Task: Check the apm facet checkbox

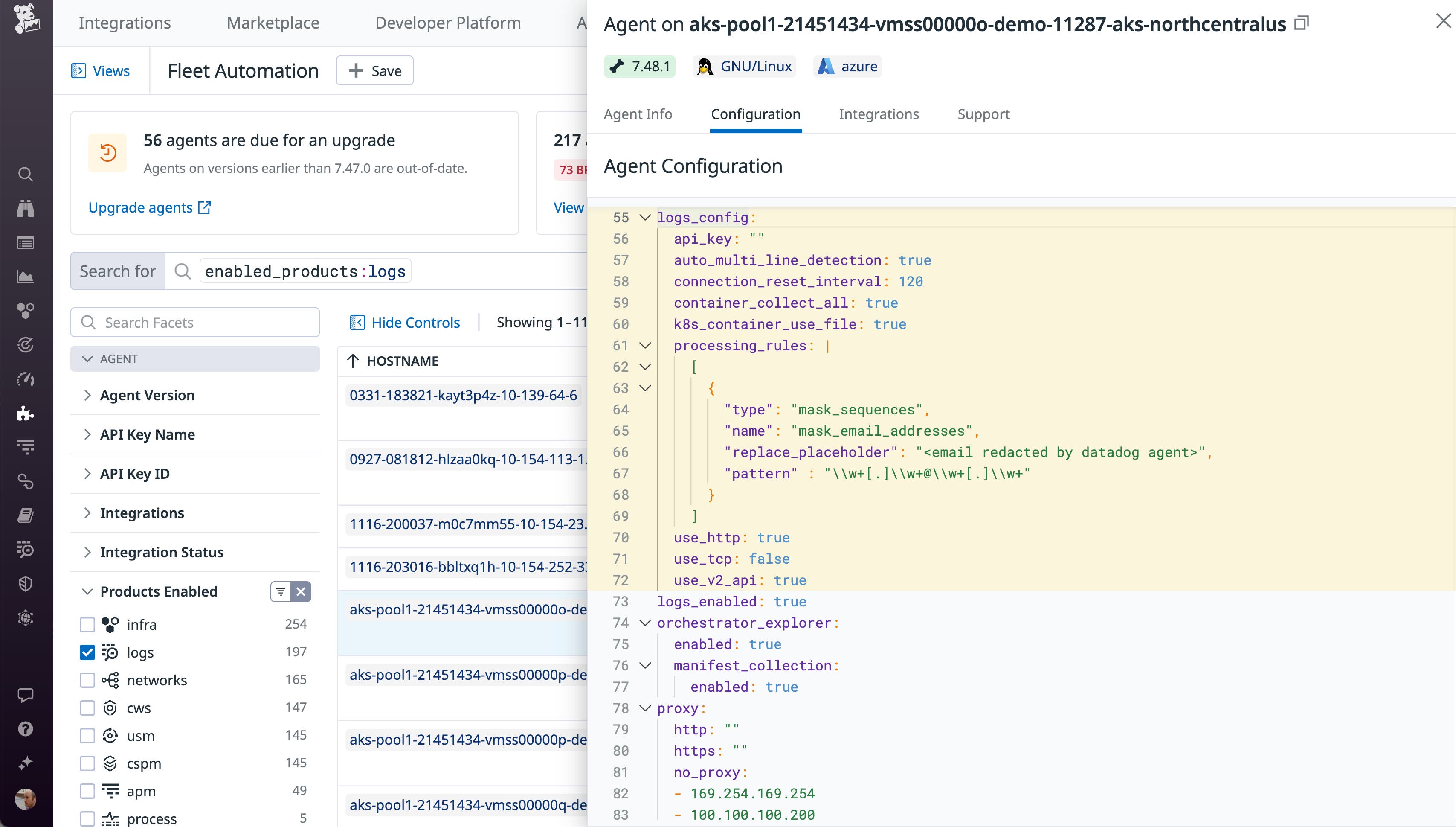Action: point(87,791)
